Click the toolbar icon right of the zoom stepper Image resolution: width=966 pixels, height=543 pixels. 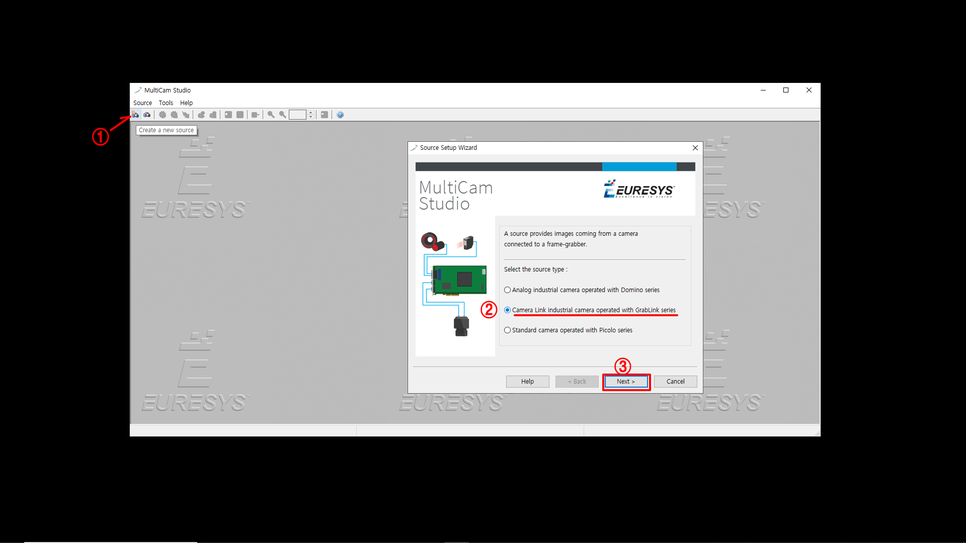click(324, 115)
